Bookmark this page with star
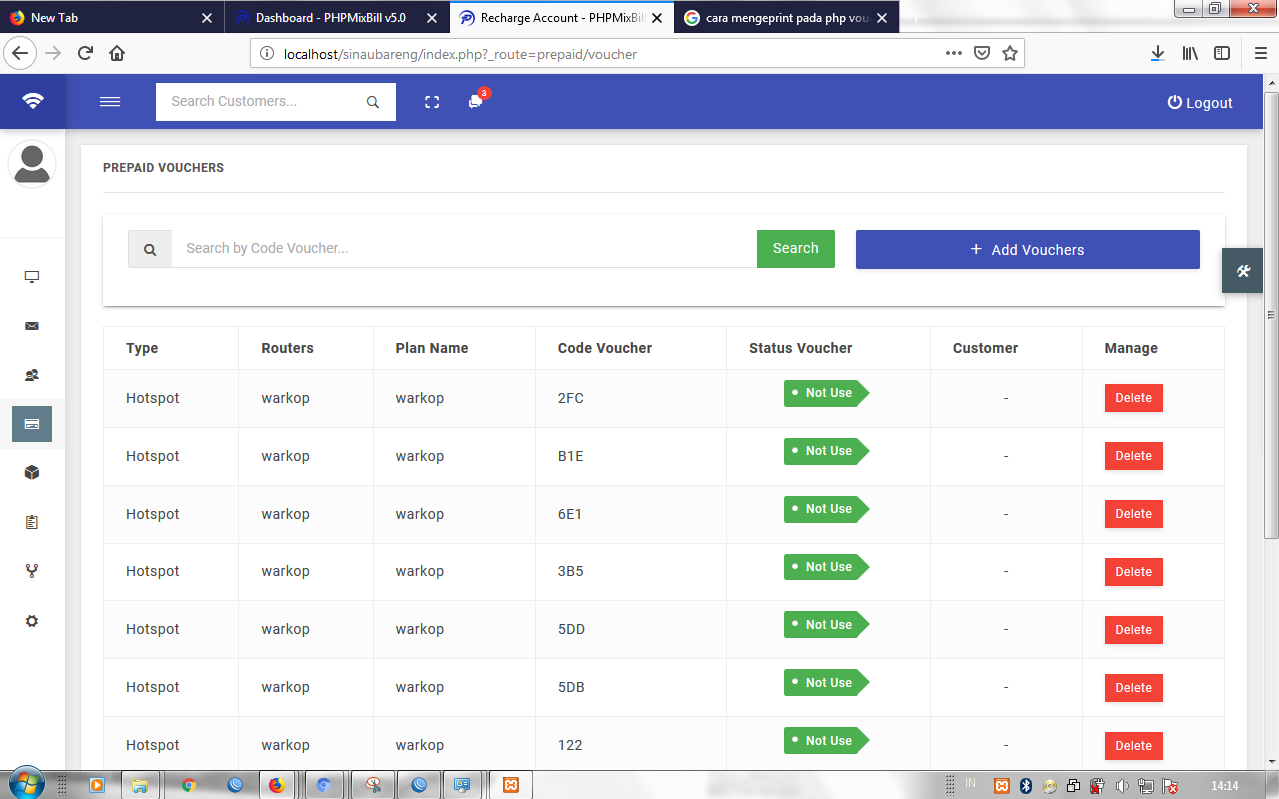Screen dimensions: 1279x799 1010,53
